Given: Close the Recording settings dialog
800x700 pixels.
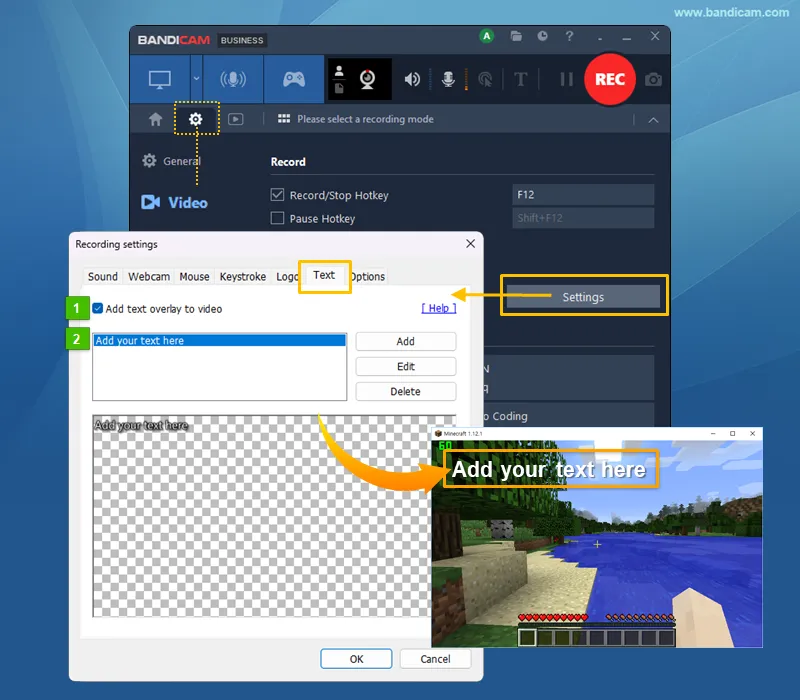Looking at the screenshot, I should tap(470, 244).
